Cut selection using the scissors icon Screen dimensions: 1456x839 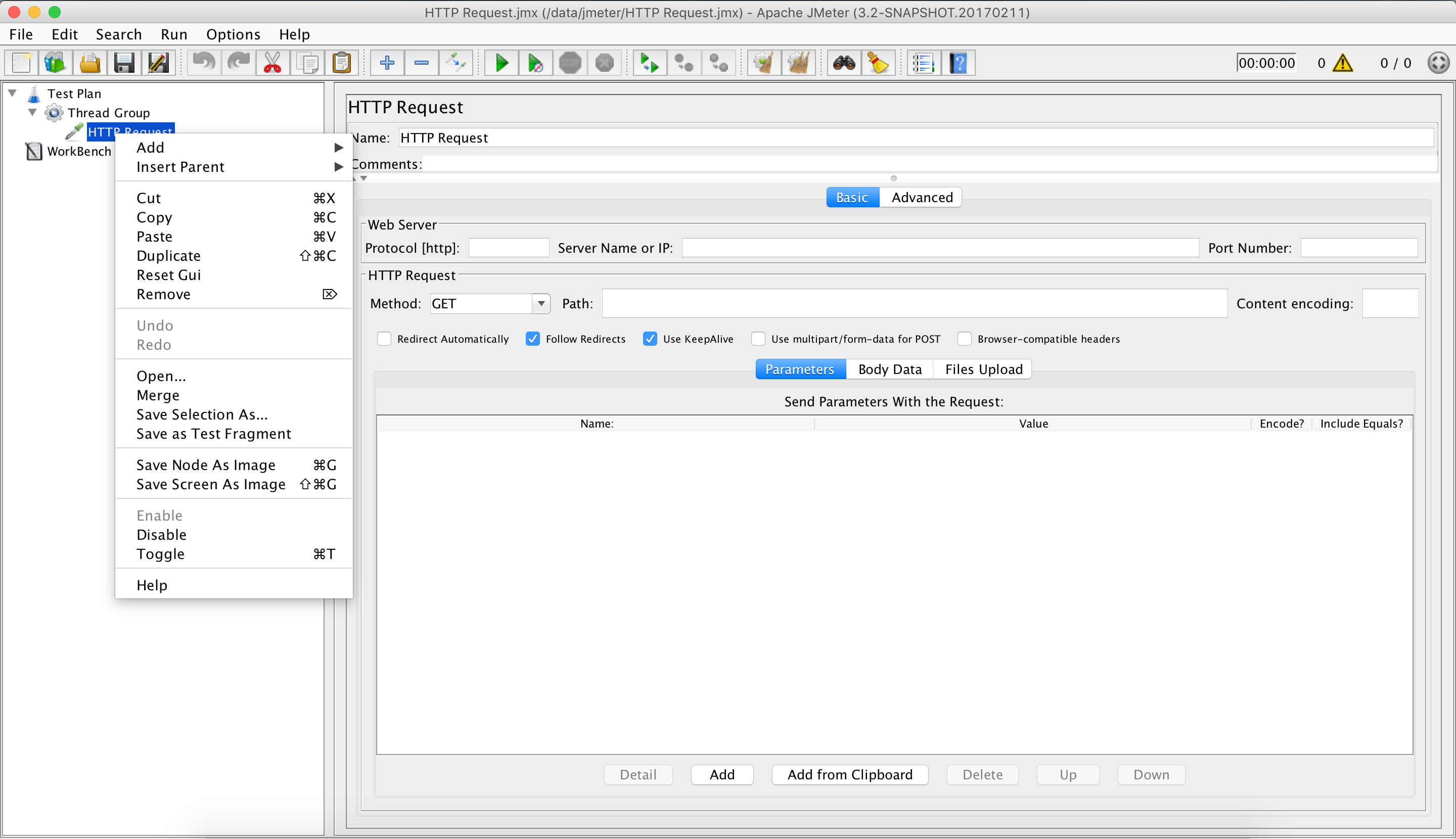click(x=272, y=62)
